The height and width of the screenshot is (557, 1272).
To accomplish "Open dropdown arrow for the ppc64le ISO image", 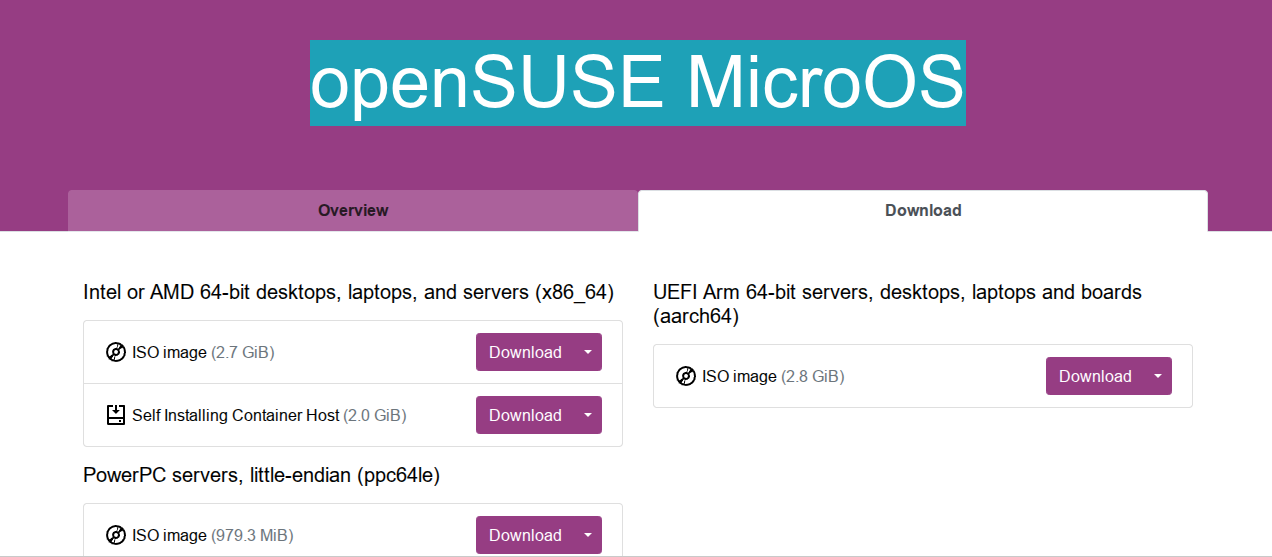I will click(x=588, y=535).
